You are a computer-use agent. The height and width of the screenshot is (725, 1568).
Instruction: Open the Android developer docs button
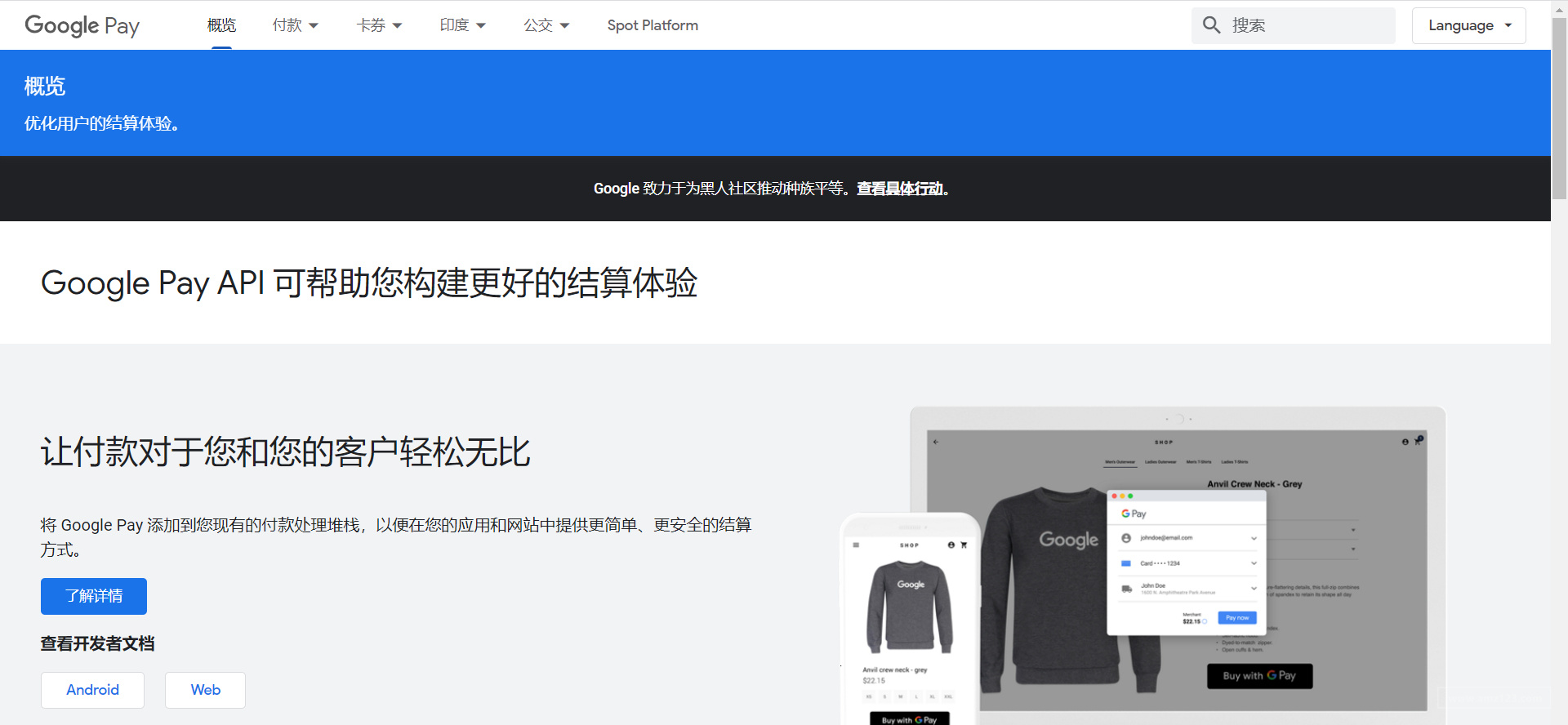tap(92, 690)
